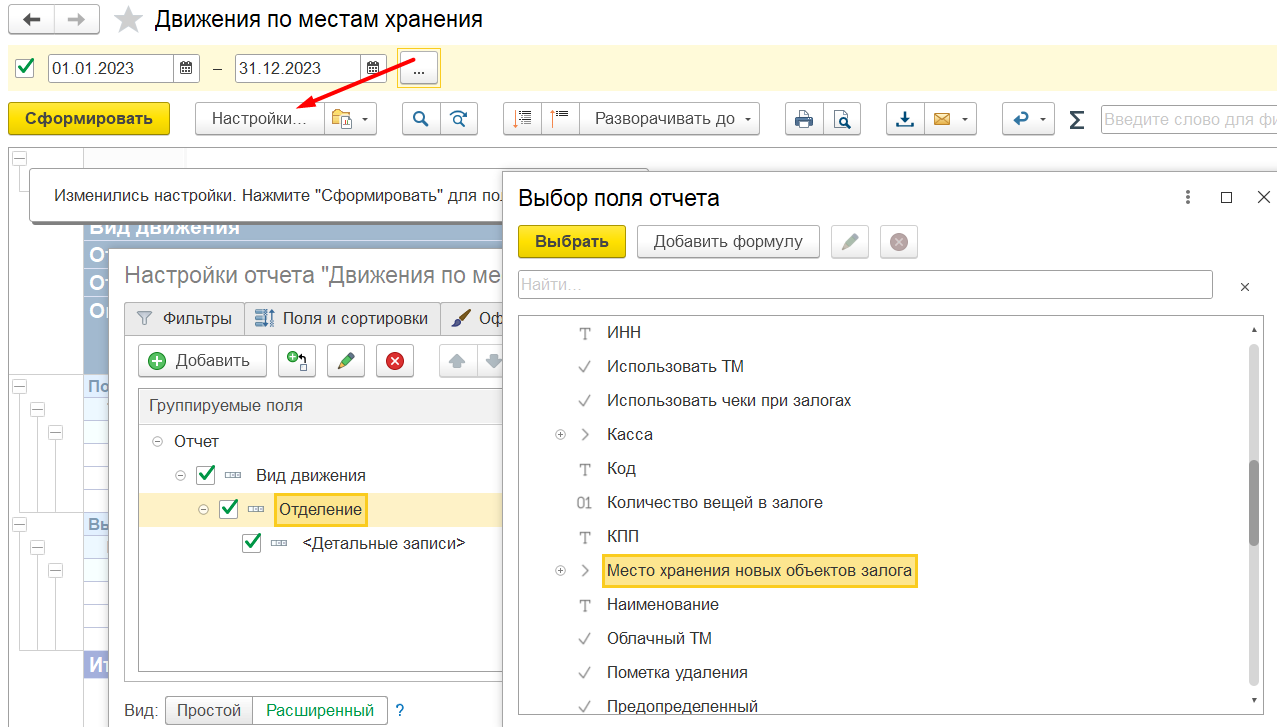Open print preview icon

(842, 119)
